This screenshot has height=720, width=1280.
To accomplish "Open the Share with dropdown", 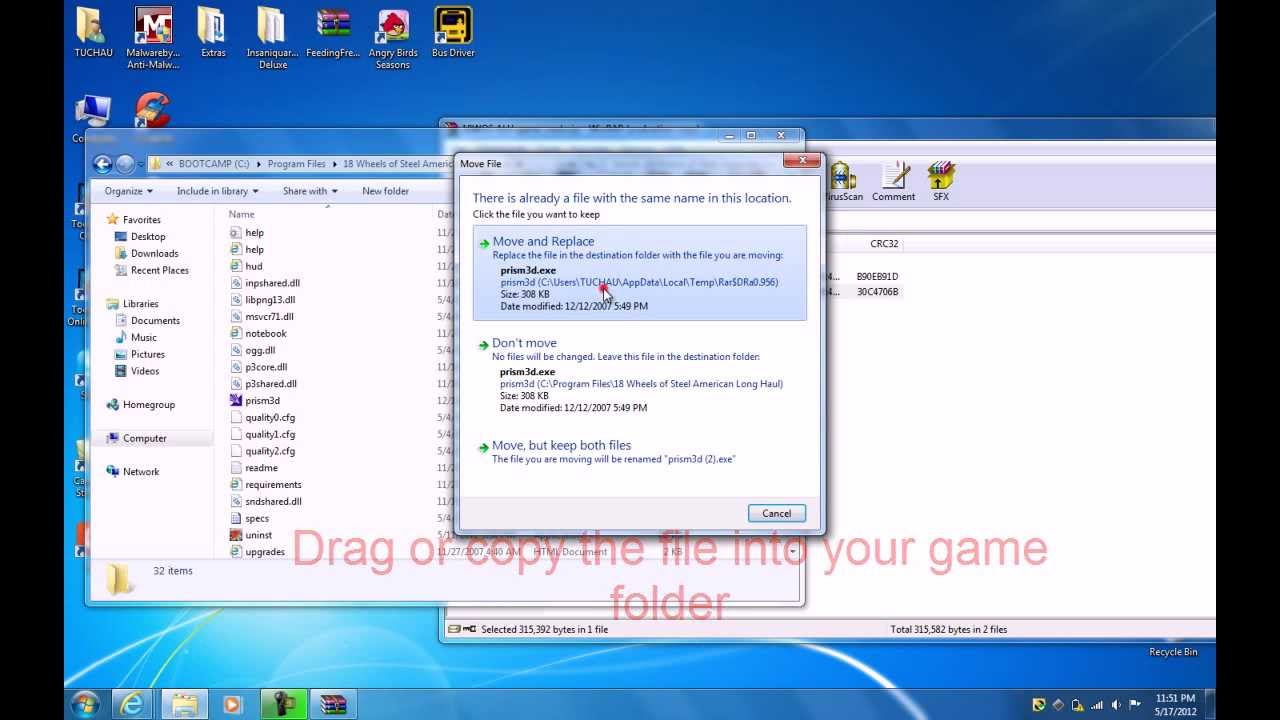I will pos(310,191).
